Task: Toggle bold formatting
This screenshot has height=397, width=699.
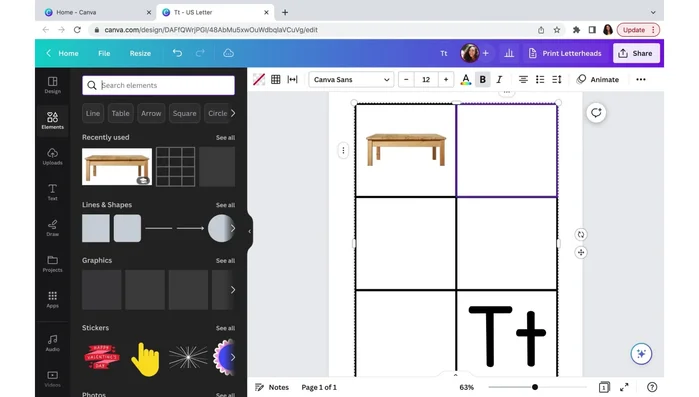Action: click(482, 79)
